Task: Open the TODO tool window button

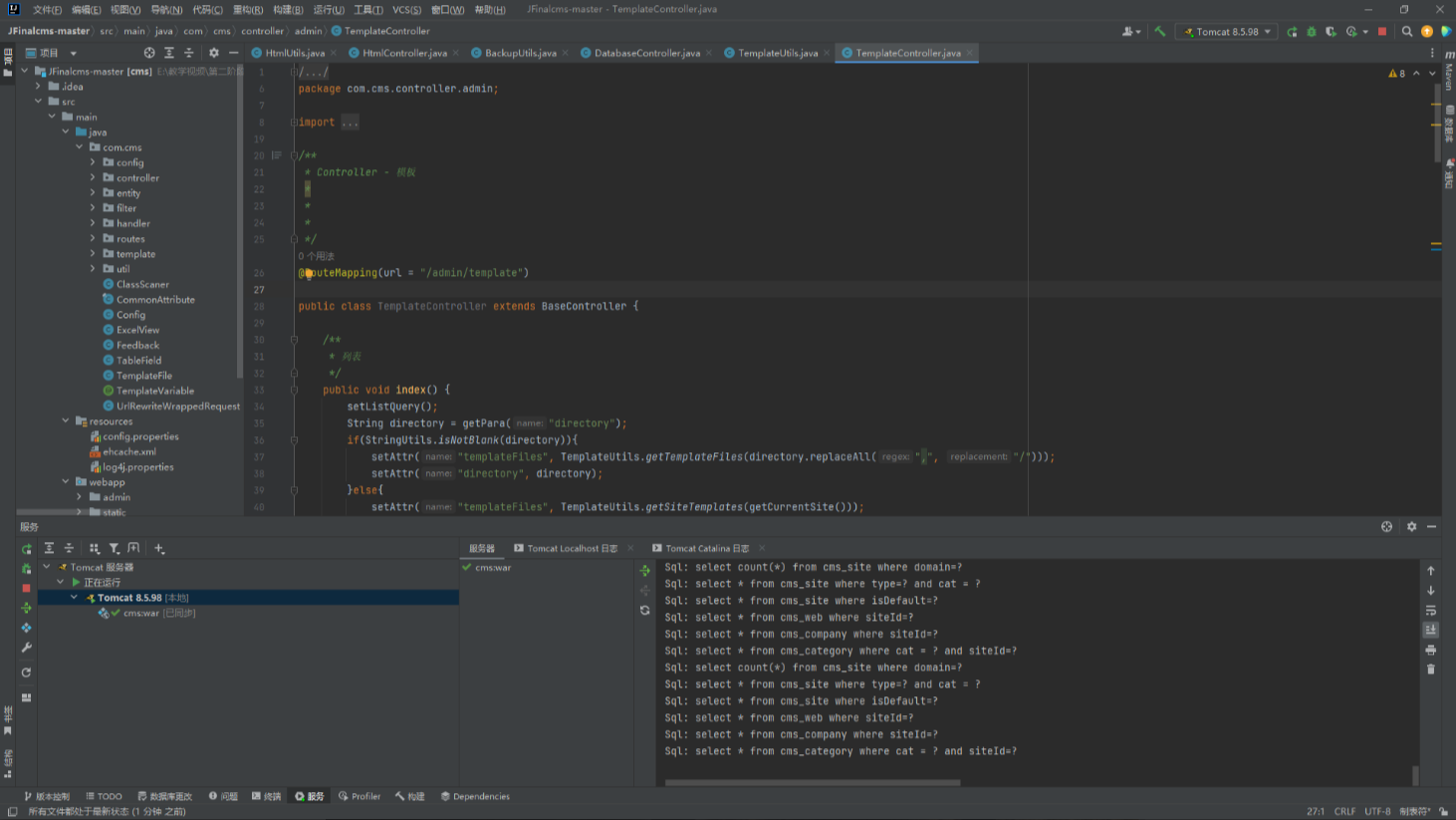Action: pyautogui.click(x=104, y=796)
